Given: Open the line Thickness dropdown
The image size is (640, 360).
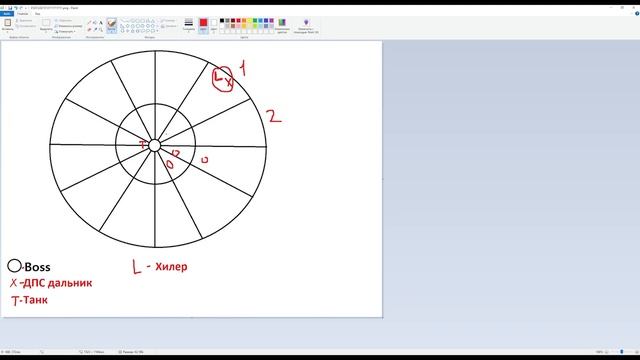Looking at the screenshot, I should (189, 25).
